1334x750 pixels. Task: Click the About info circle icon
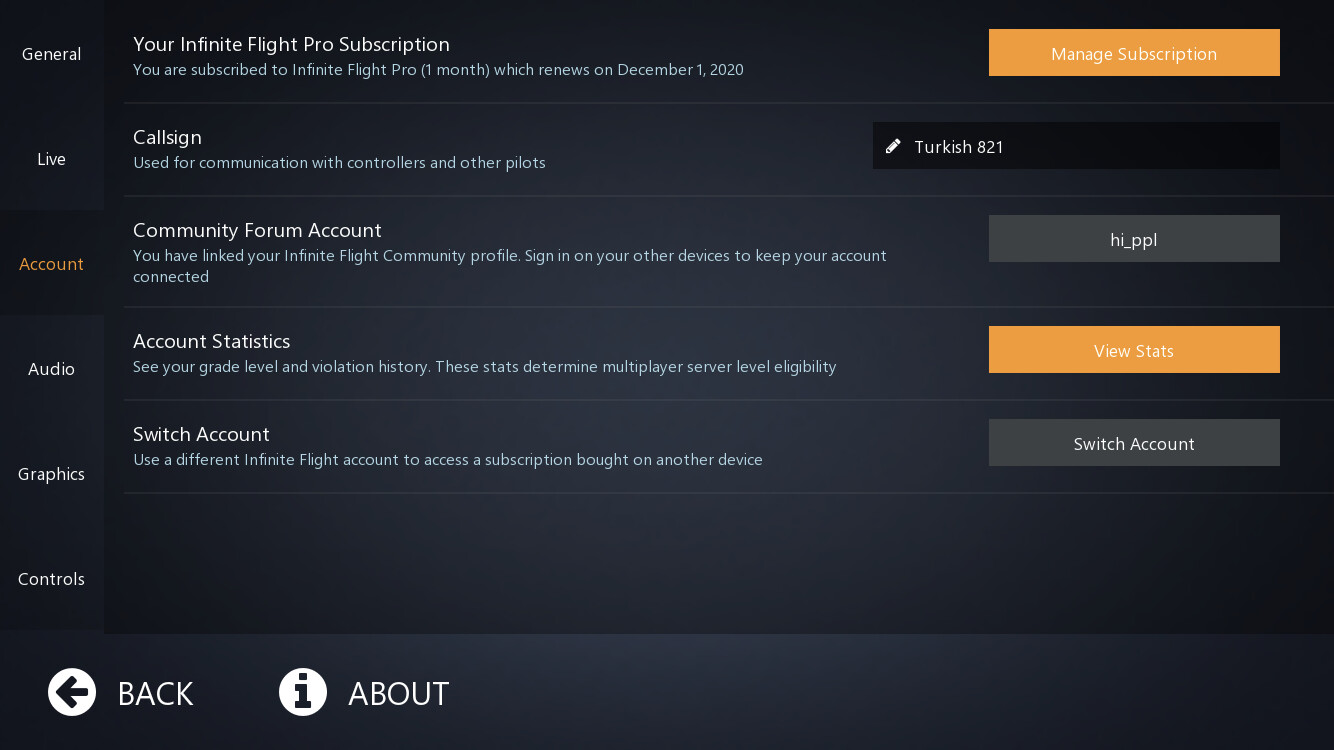coord(303,692)
